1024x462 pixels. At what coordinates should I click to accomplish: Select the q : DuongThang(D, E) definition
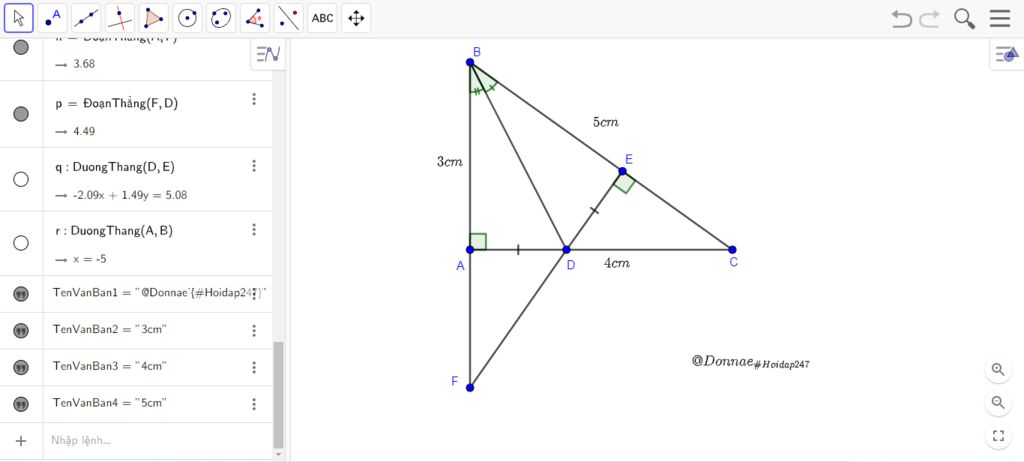pyautogui.click(x=115, y=167)
